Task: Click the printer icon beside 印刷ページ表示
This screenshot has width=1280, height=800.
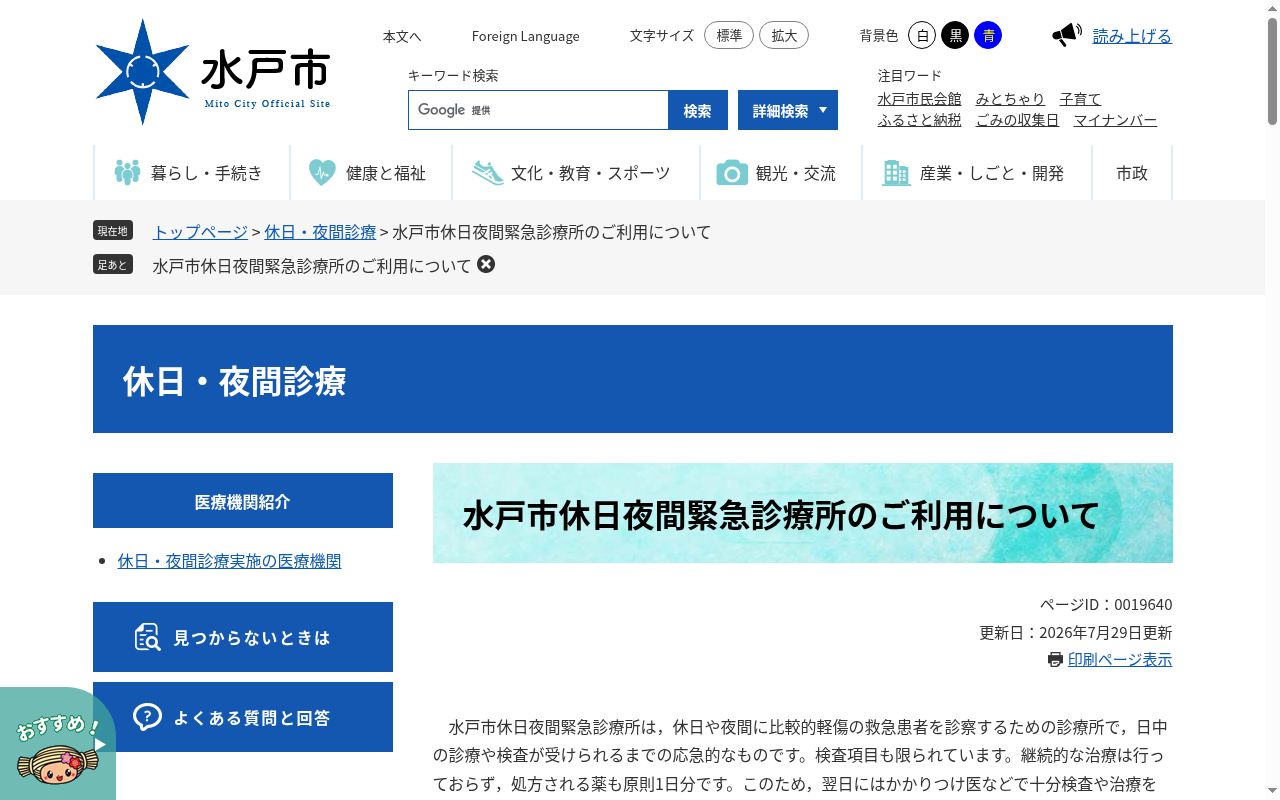Action: (1055, 659)
